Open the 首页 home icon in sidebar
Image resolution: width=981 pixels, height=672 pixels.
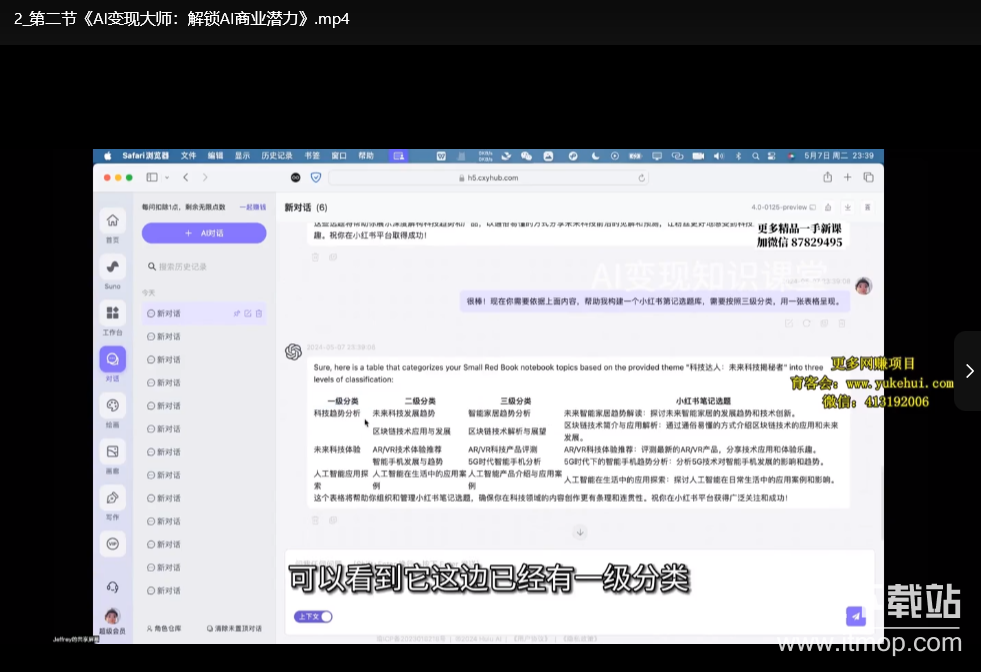pyautogui.click(x=113, y=220)
